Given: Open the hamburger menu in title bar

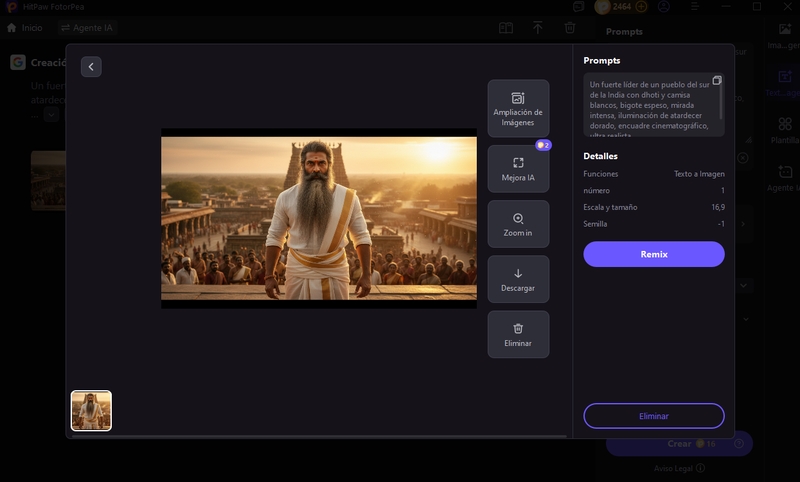Looking at the screenshot, I should coord(695,7).
